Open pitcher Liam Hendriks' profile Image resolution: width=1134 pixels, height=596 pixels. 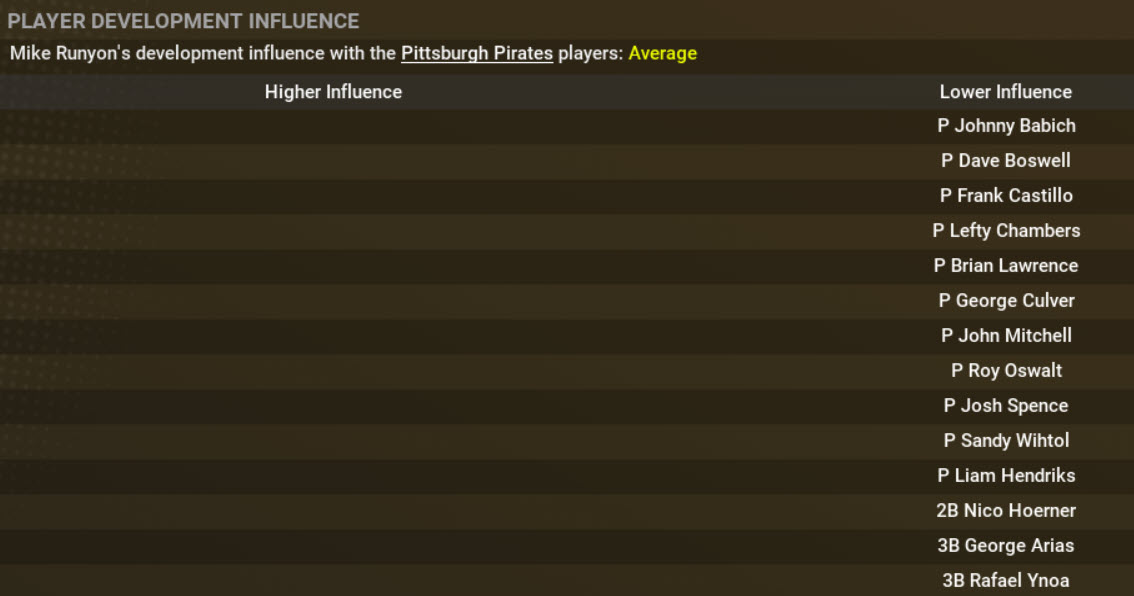1006,476
